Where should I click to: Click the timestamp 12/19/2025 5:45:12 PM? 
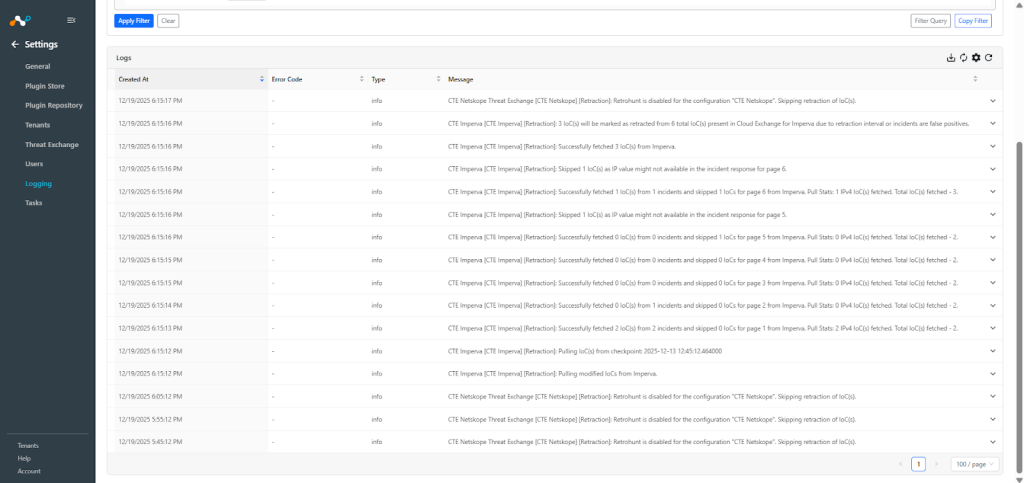click(x=150, y=442)
